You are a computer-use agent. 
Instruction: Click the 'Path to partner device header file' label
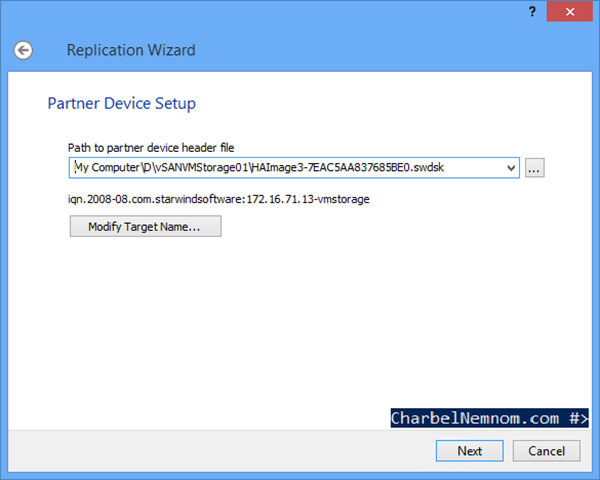151,148
